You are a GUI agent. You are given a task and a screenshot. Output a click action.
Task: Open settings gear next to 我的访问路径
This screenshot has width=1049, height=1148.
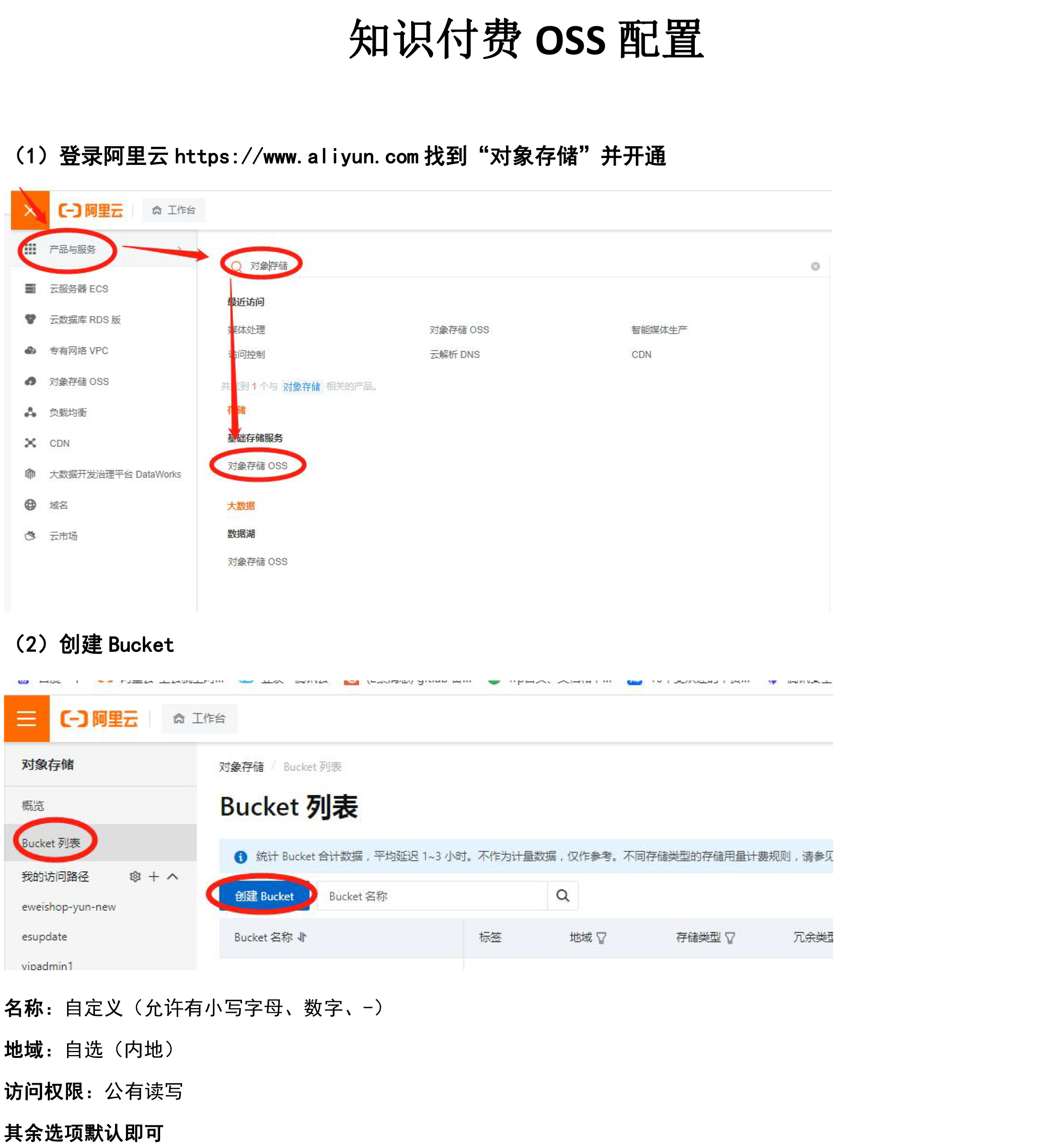point(135,876)
